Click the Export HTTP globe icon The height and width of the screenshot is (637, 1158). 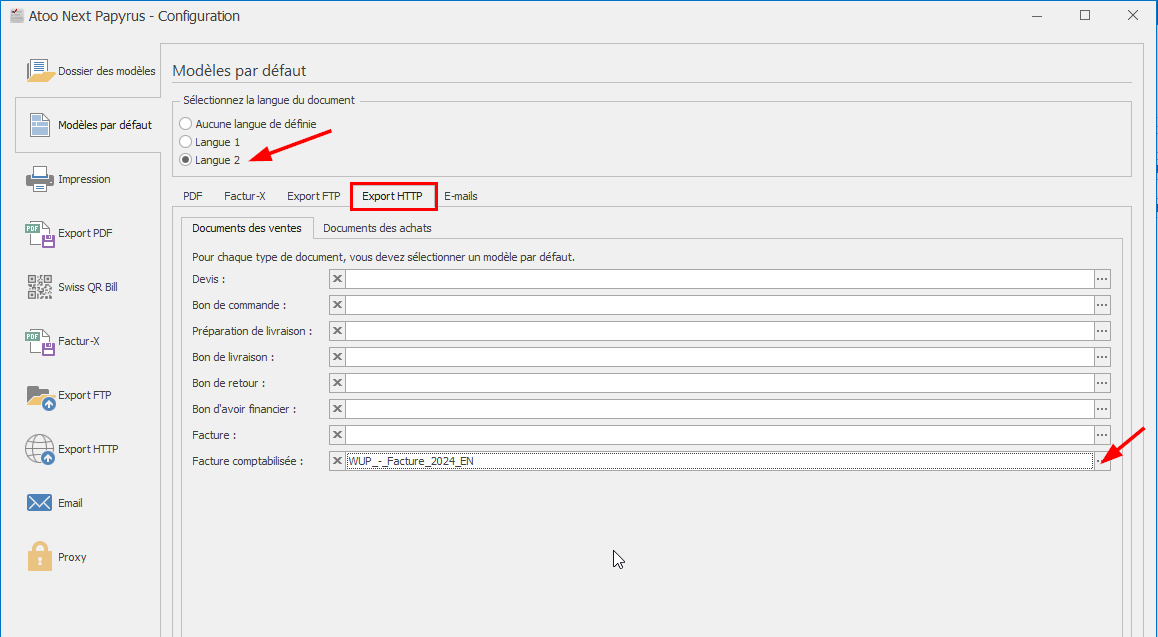tap(39, 449)
